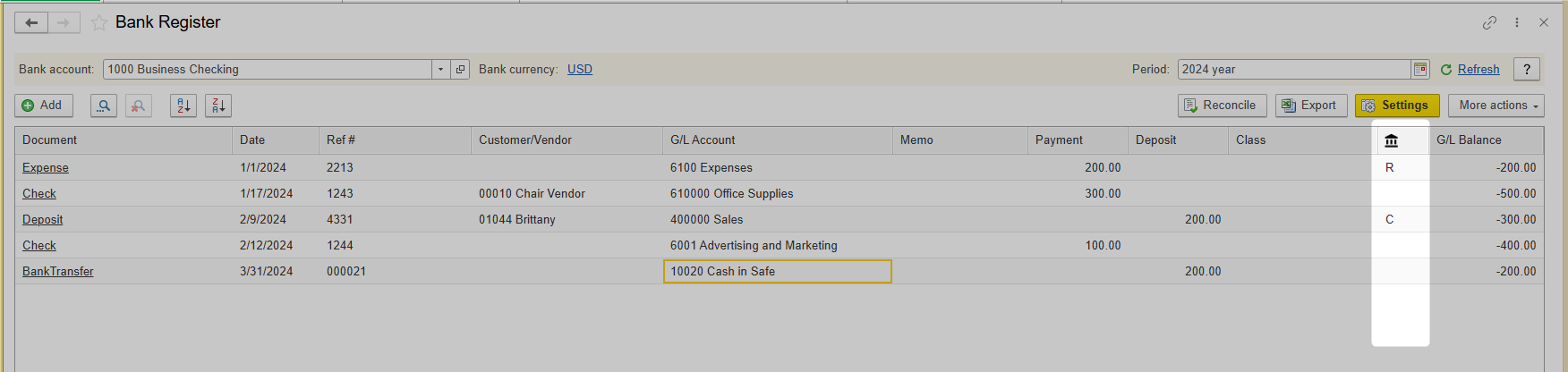Click the cancel search icon

pyautogui.click(x=138, y=106)
